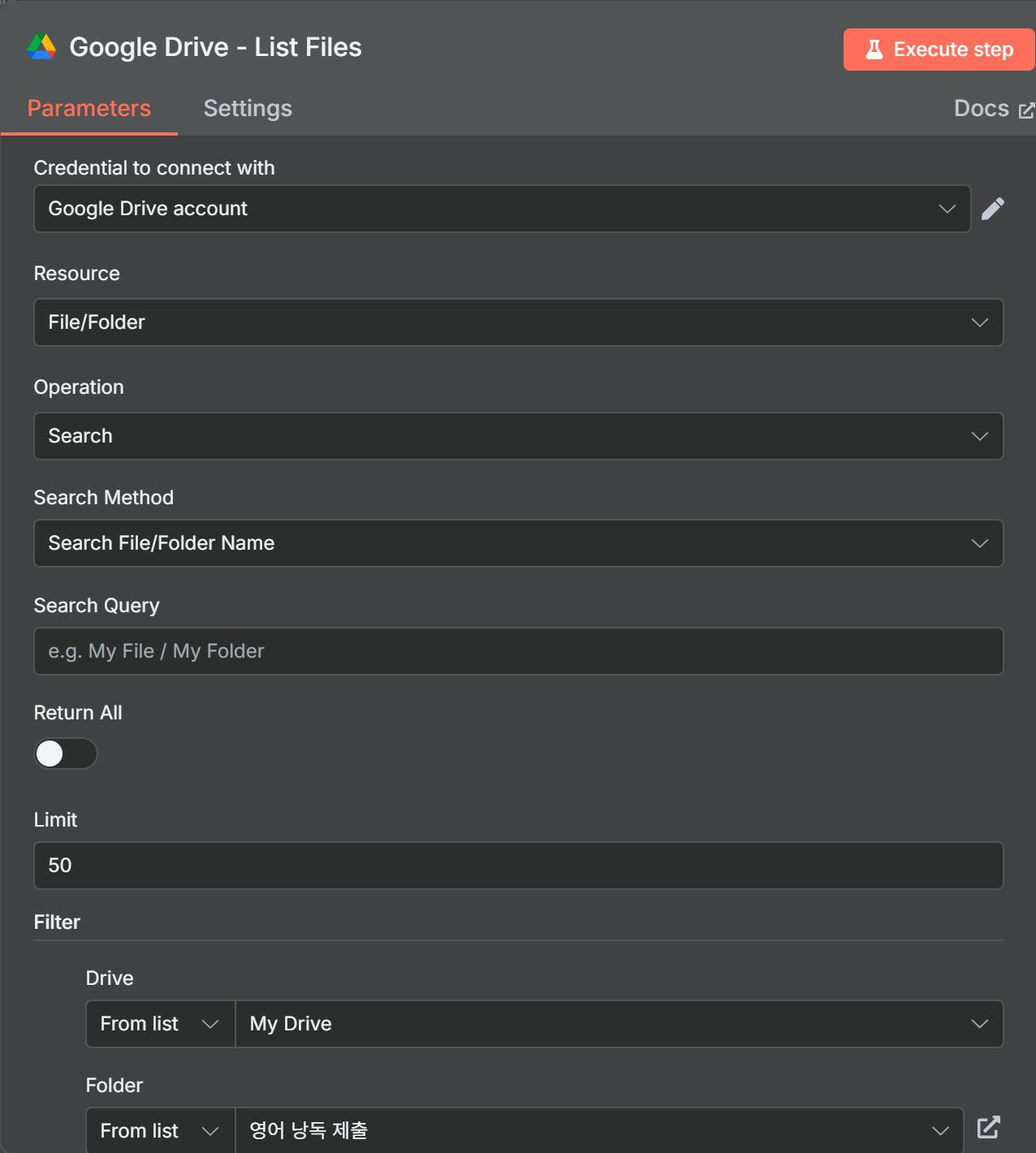Change Drive mode From list selector
The height and width of the screenshot is (1153, 1036).
[160, 1024]
